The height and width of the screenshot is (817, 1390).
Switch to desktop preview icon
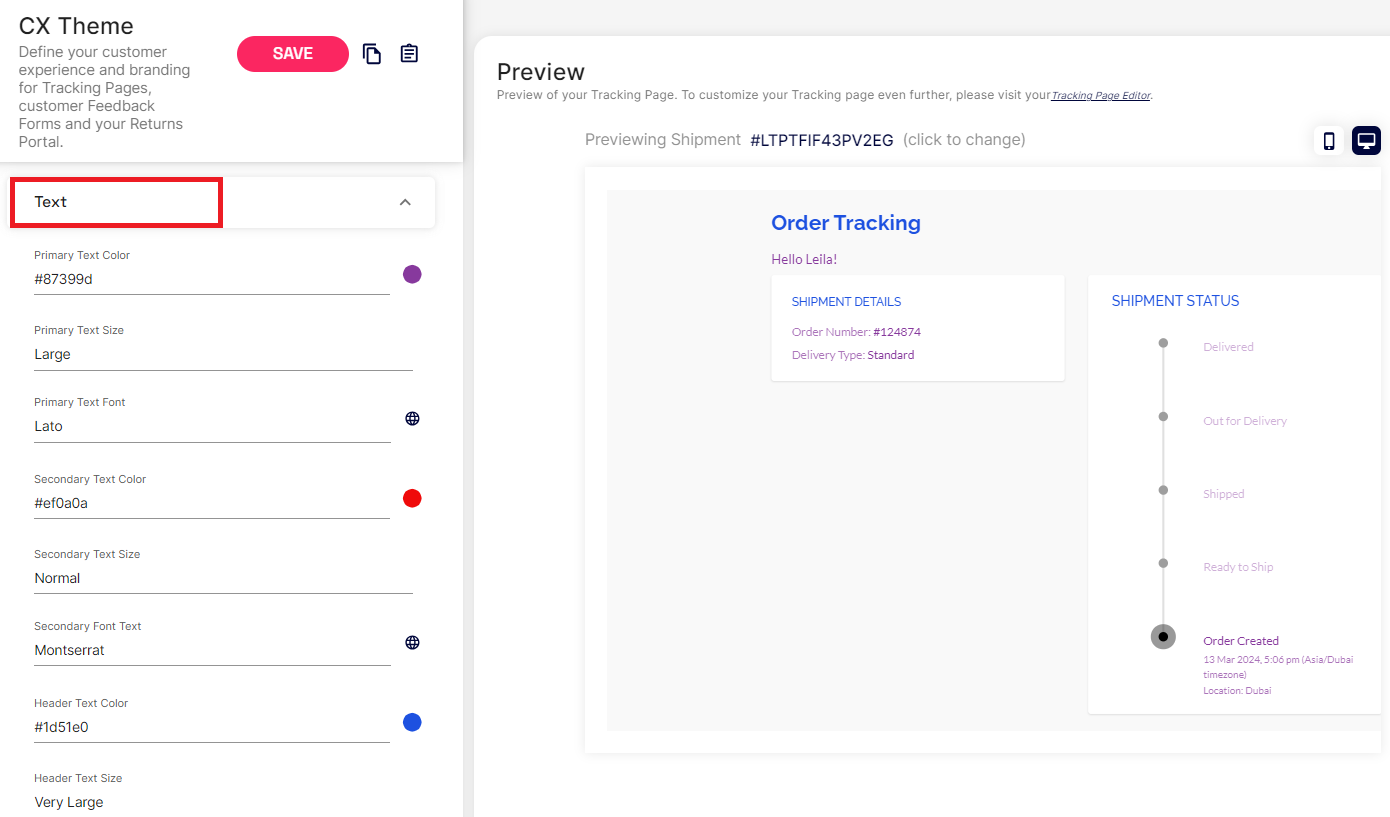coord(1366,141)
